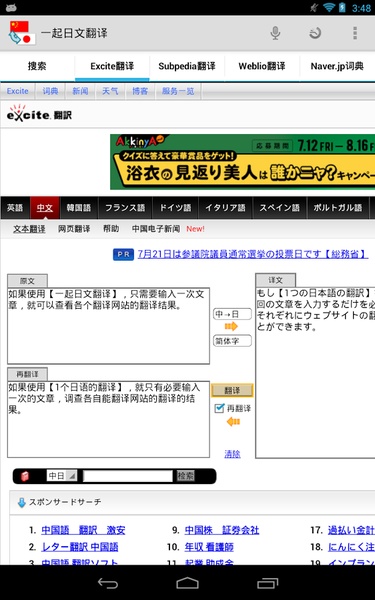
Task: Tap the Android back button
Action: (x=108, y=583)
